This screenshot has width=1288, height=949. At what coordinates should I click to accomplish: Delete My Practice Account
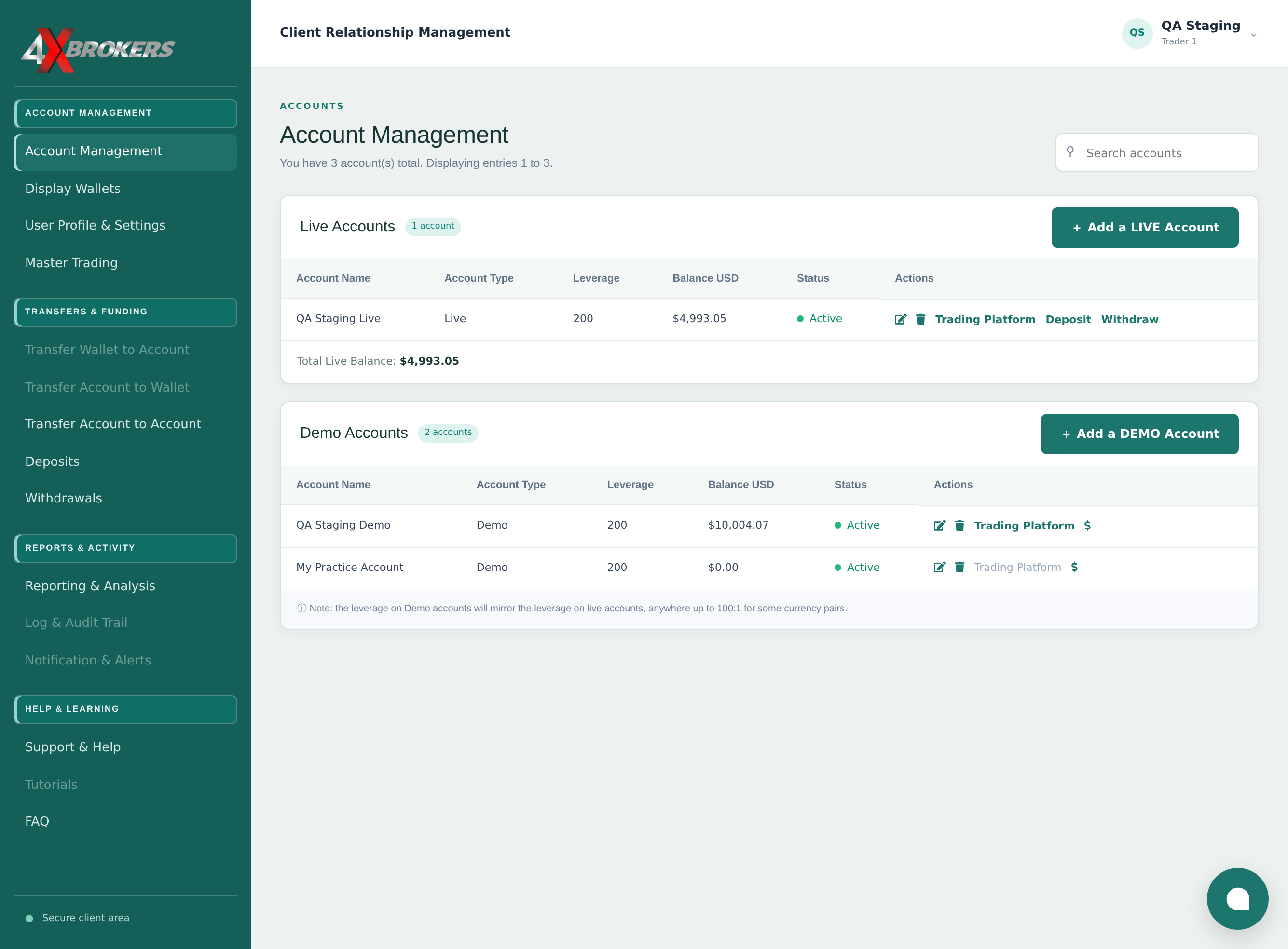coord(959,568)
